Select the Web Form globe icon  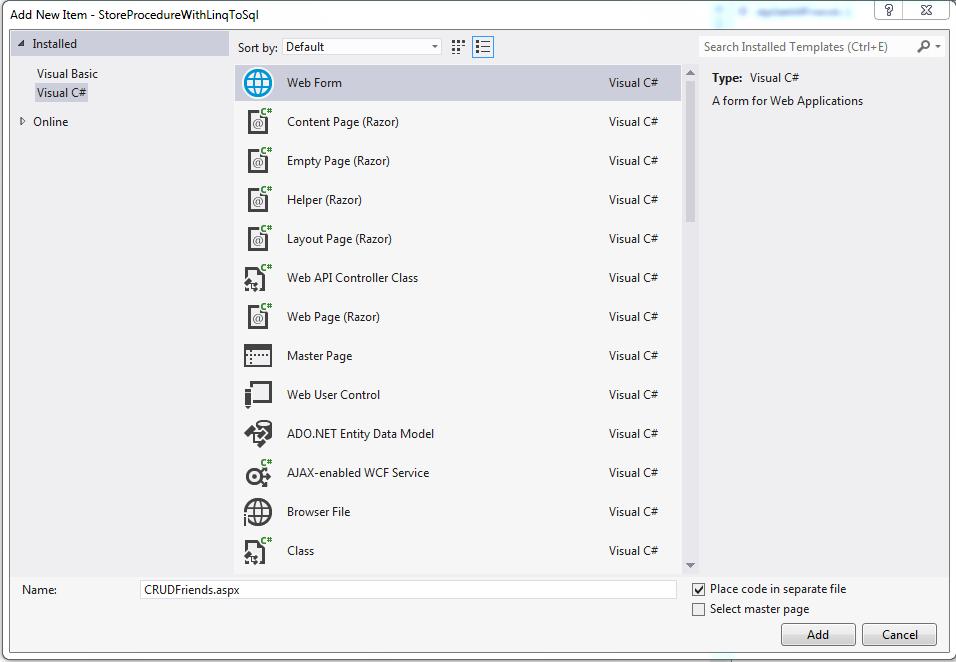click(258, 83)
